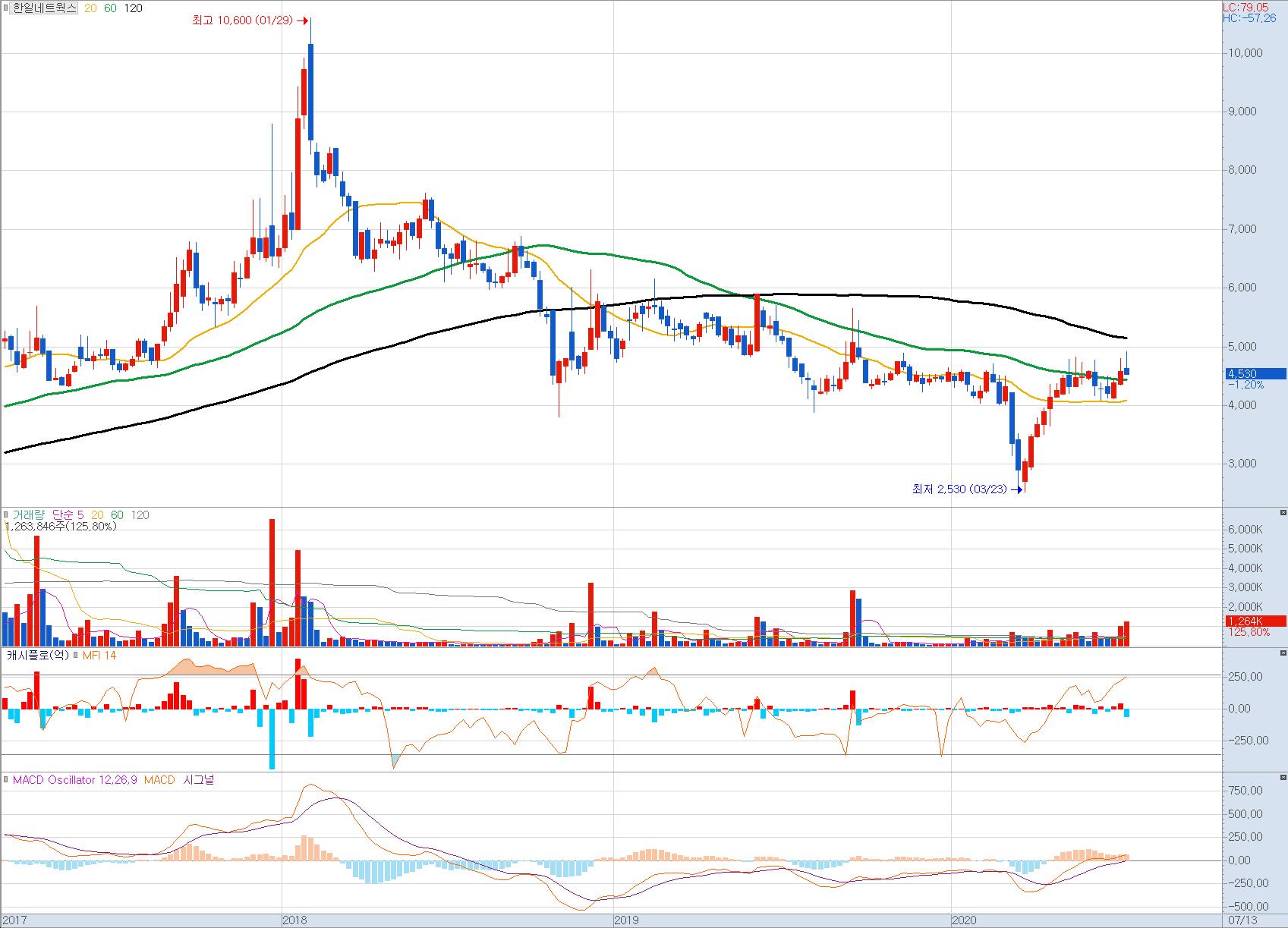Click the 2019 year marker on time axis
The height and width of the screenshot is (928, 1288).
point(626,920)
